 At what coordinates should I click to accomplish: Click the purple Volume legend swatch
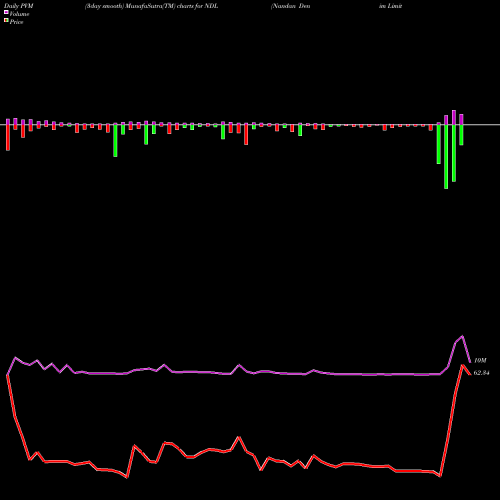(6, 12)
